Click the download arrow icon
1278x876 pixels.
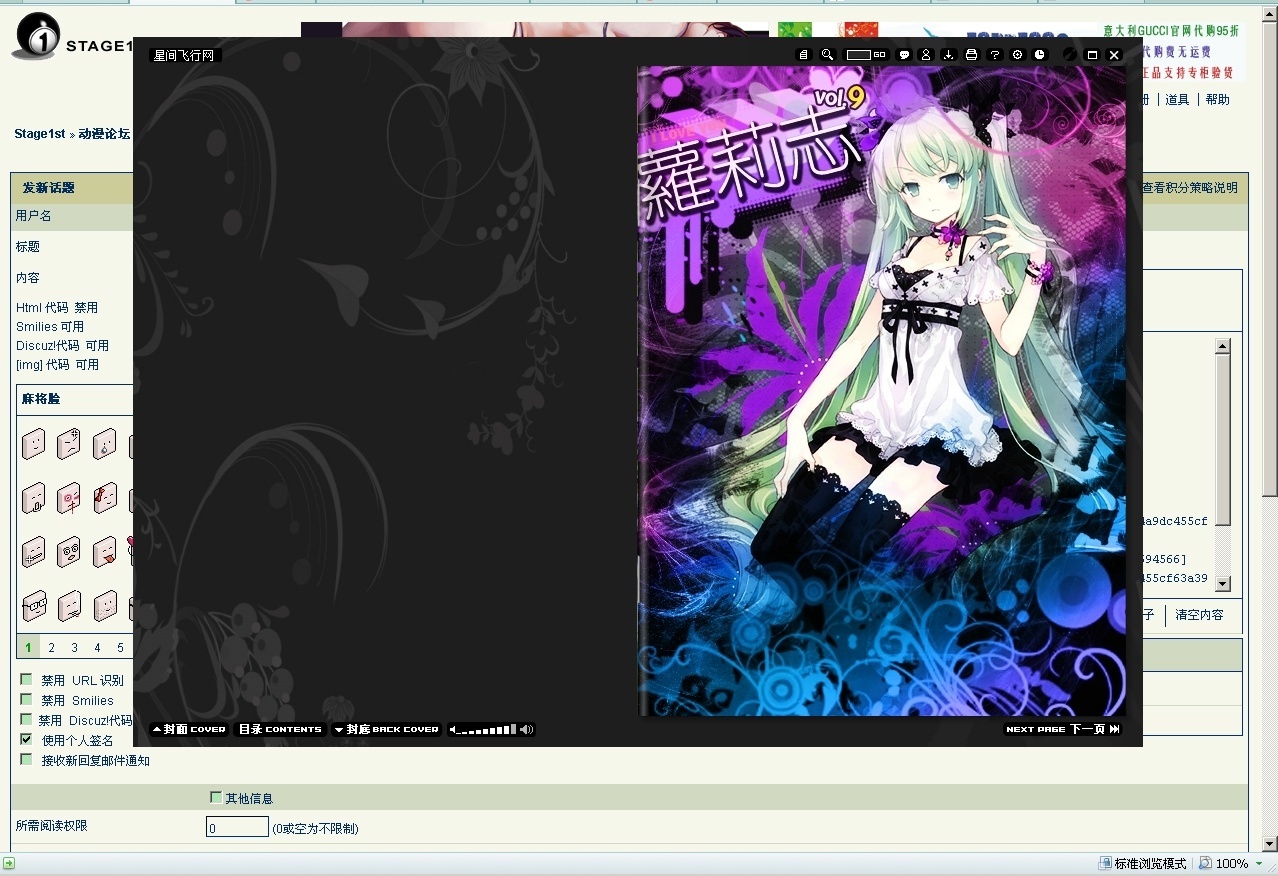coord(948,55)
